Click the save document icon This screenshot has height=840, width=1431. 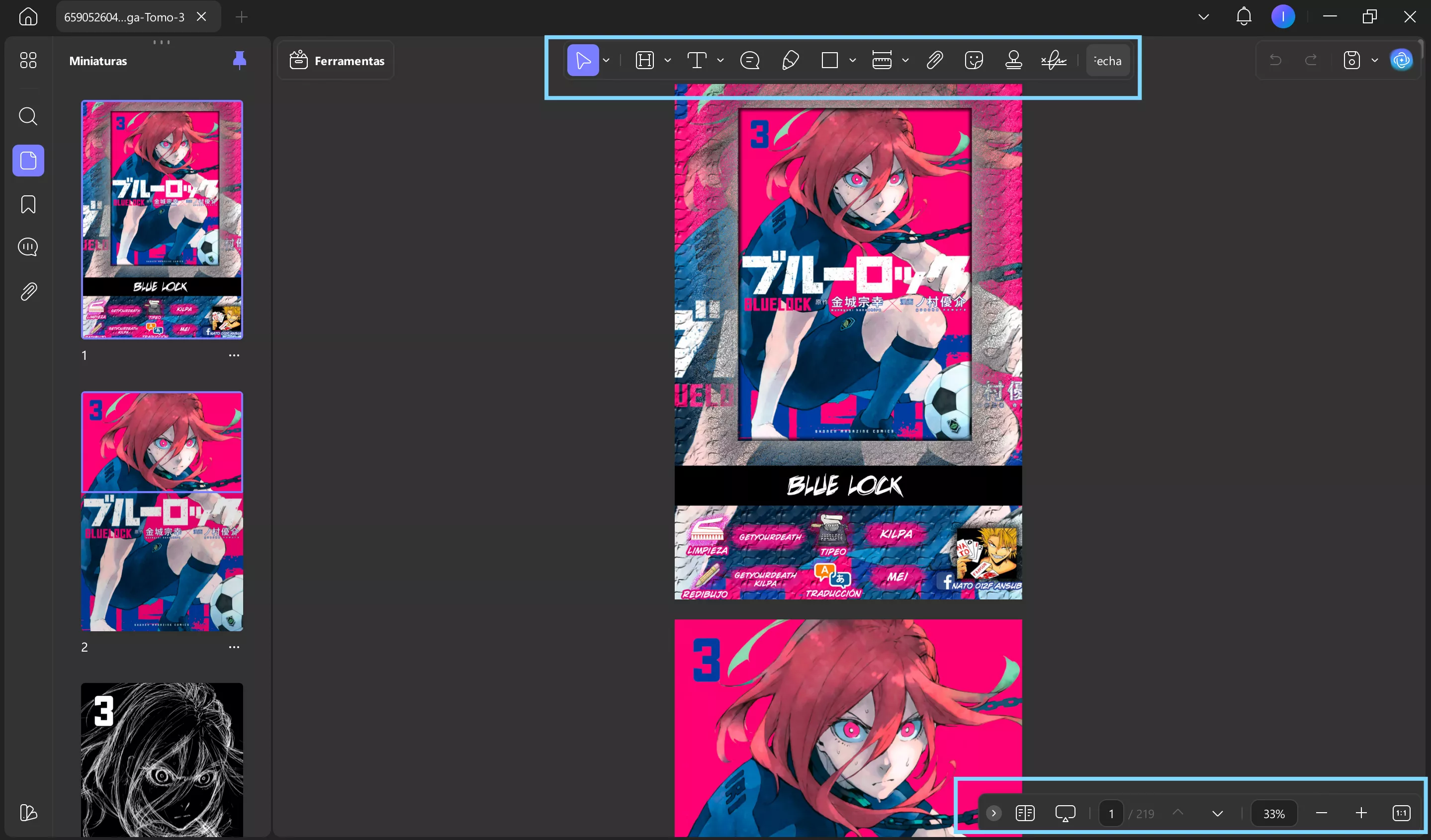pyautogui.click(x=1351, y=60)
